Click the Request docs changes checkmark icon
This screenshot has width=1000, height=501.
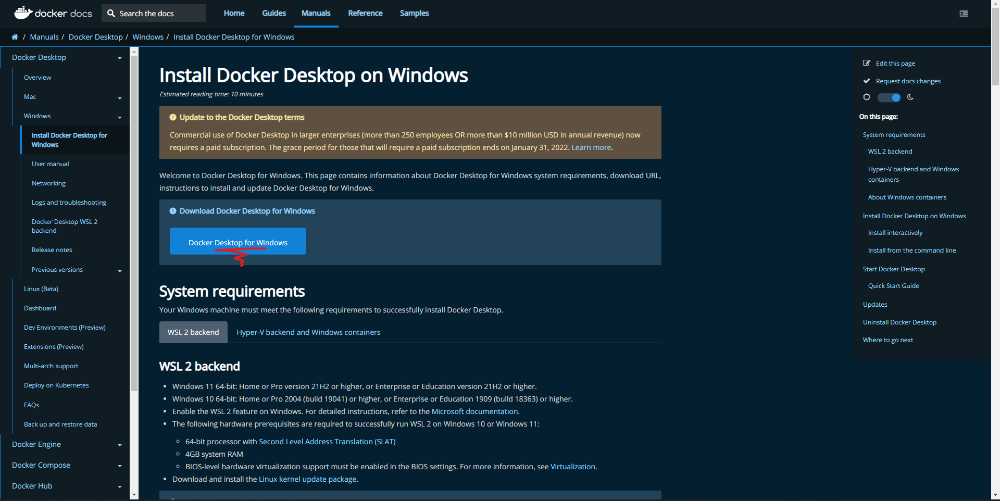(867, 81)
